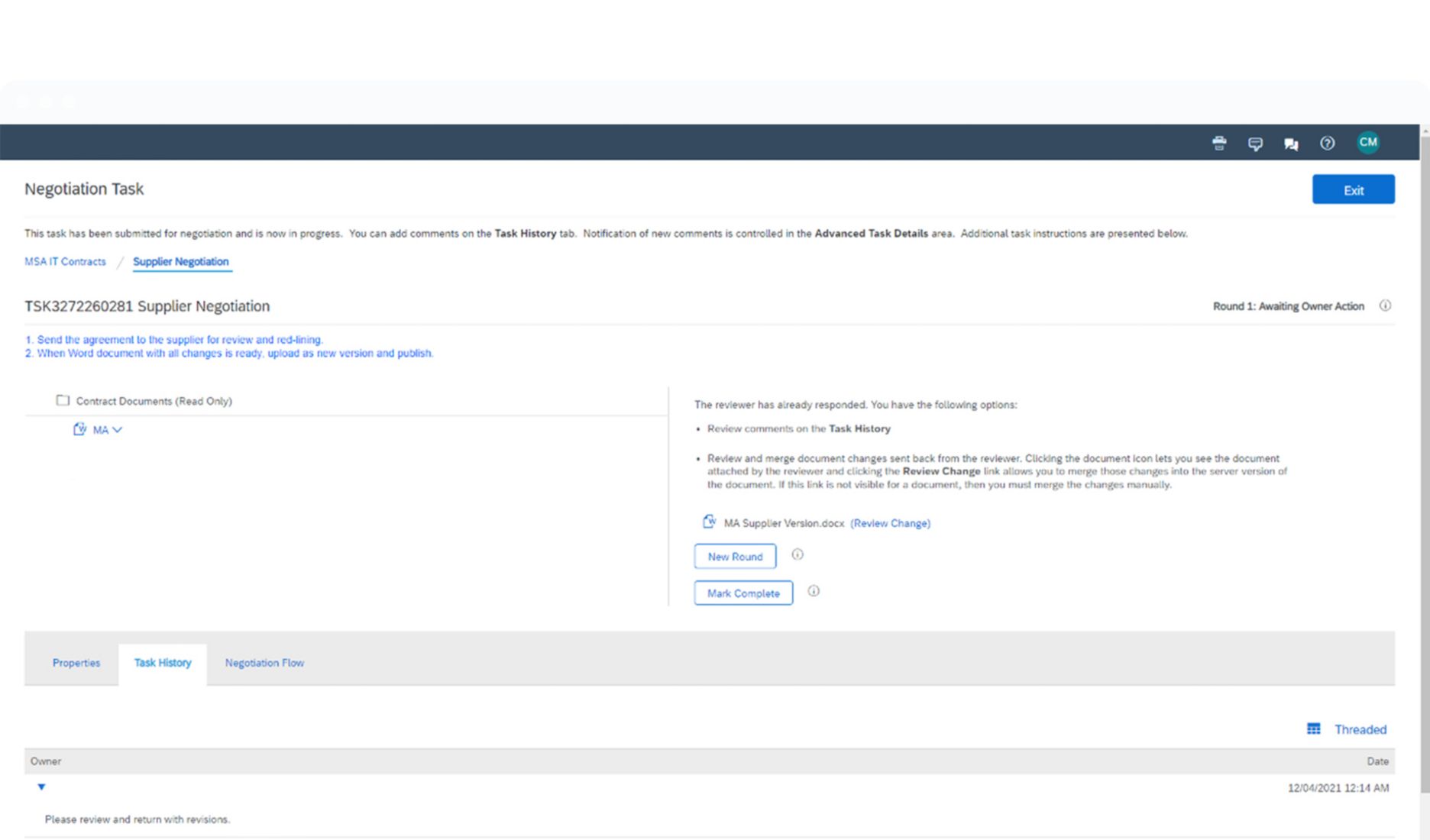Click info icon next to New Round
The height and width of the screenshot is (840, 1430).
pos(797,554)
